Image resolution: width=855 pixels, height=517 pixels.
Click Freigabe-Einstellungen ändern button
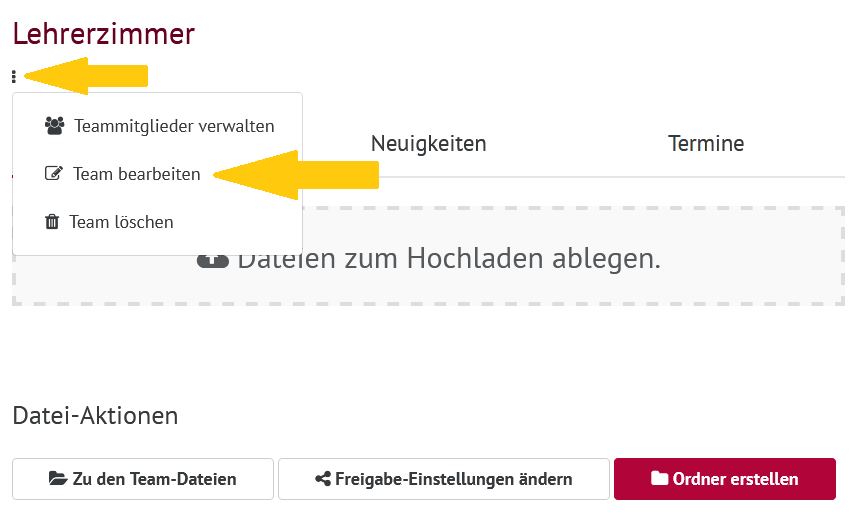coord(444,479)
